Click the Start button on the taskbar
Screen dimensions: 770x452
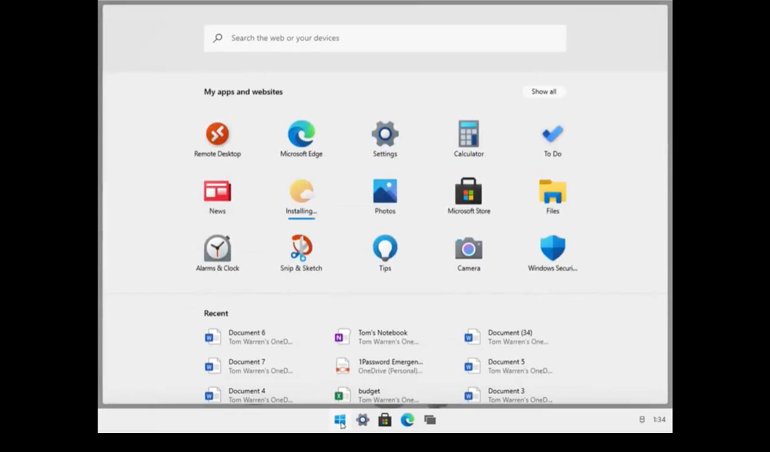[340, 420]
